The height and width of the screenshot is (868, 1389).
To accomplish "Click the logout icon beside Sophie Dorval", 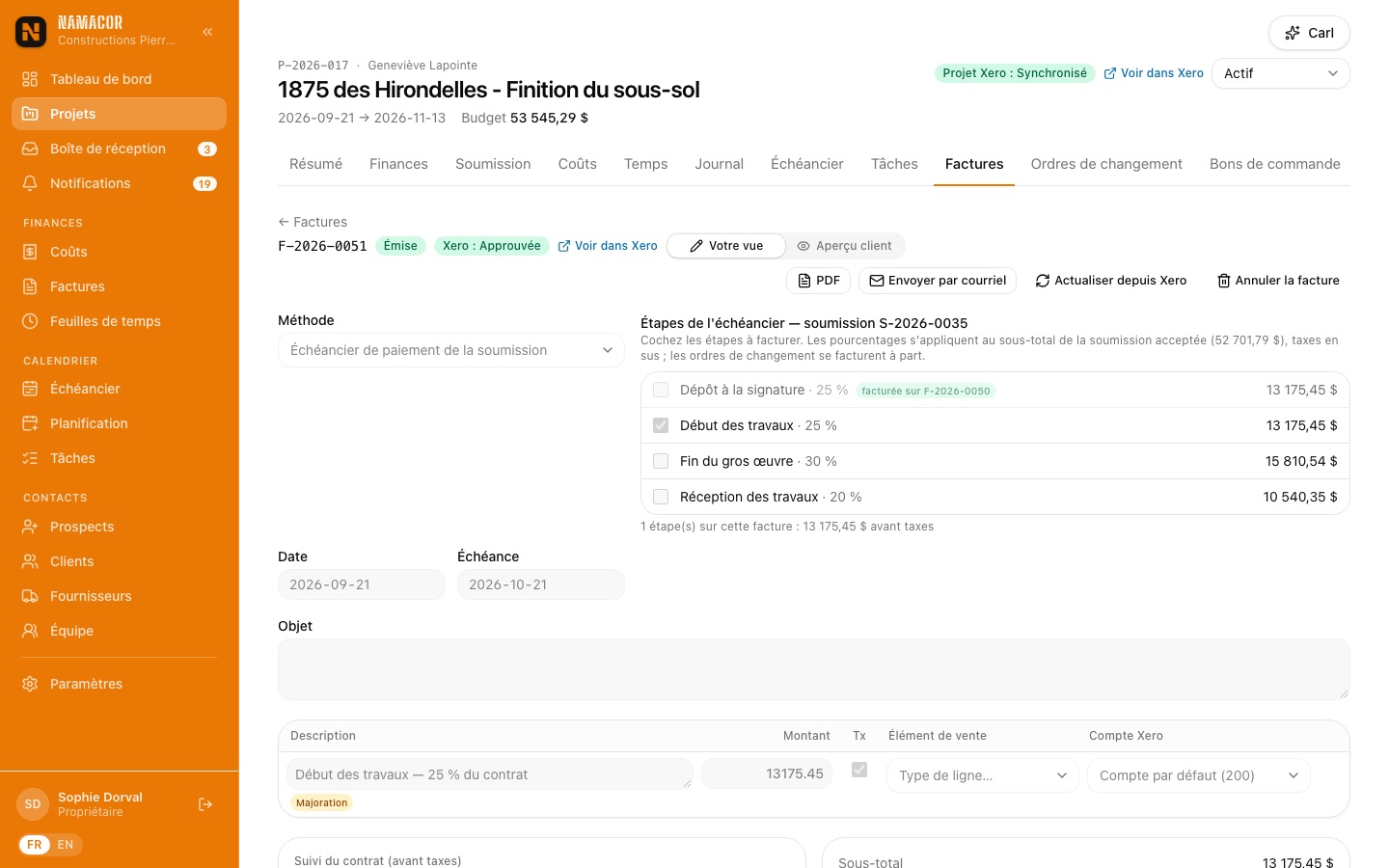I will click(205, 804).
